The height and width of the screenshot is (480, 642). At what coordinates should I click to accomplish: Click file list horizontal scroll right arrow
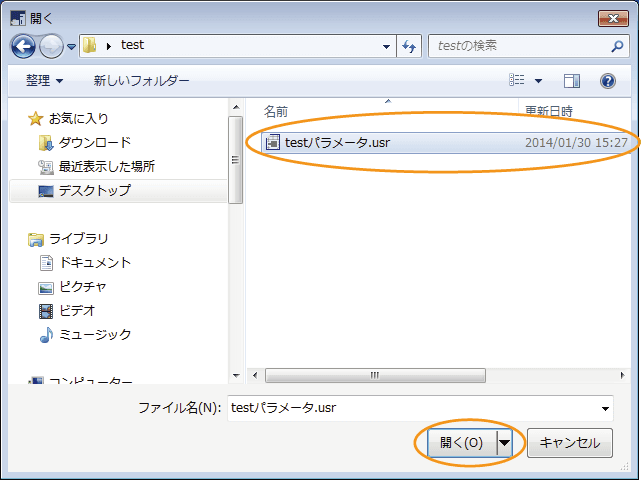pos(622,375)
